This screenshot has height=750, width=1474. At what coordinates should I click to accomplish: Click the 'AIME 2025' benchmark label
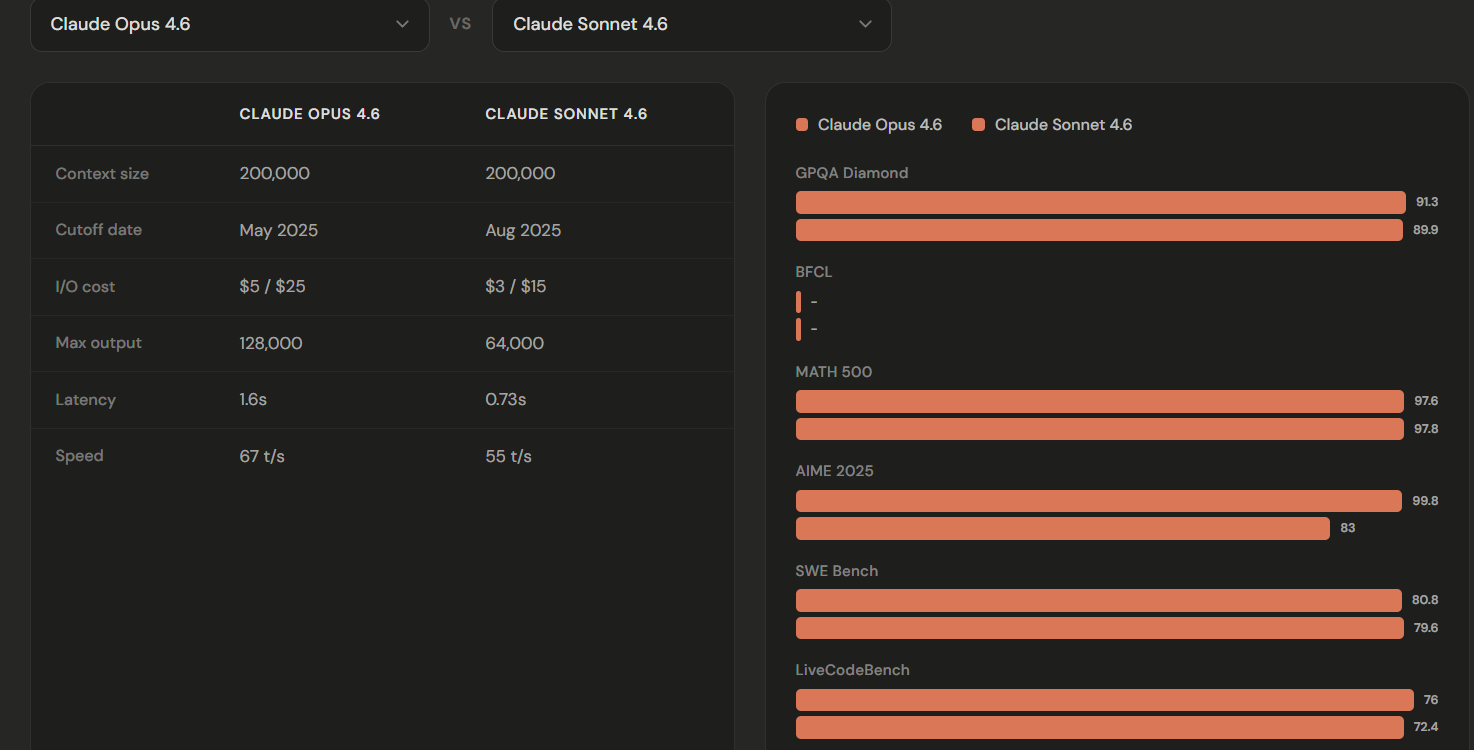[x=835, y=471]
